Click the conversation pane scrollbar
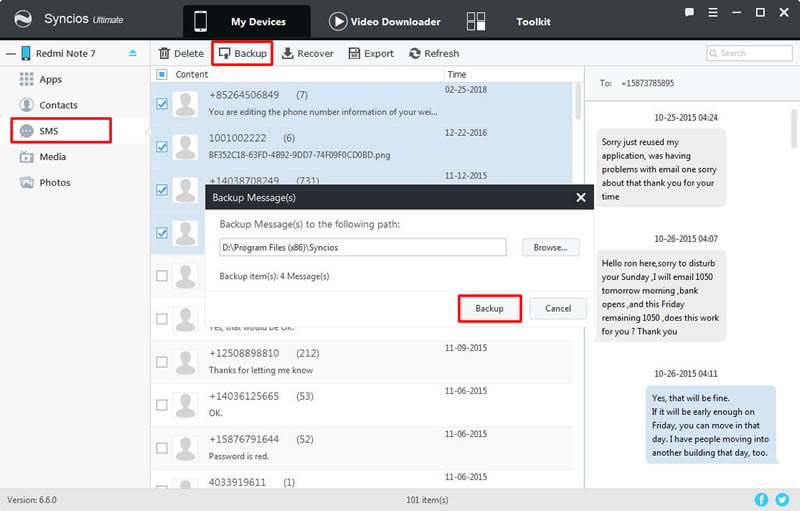Screen dimensions: 800x511 tap(794, 127)
